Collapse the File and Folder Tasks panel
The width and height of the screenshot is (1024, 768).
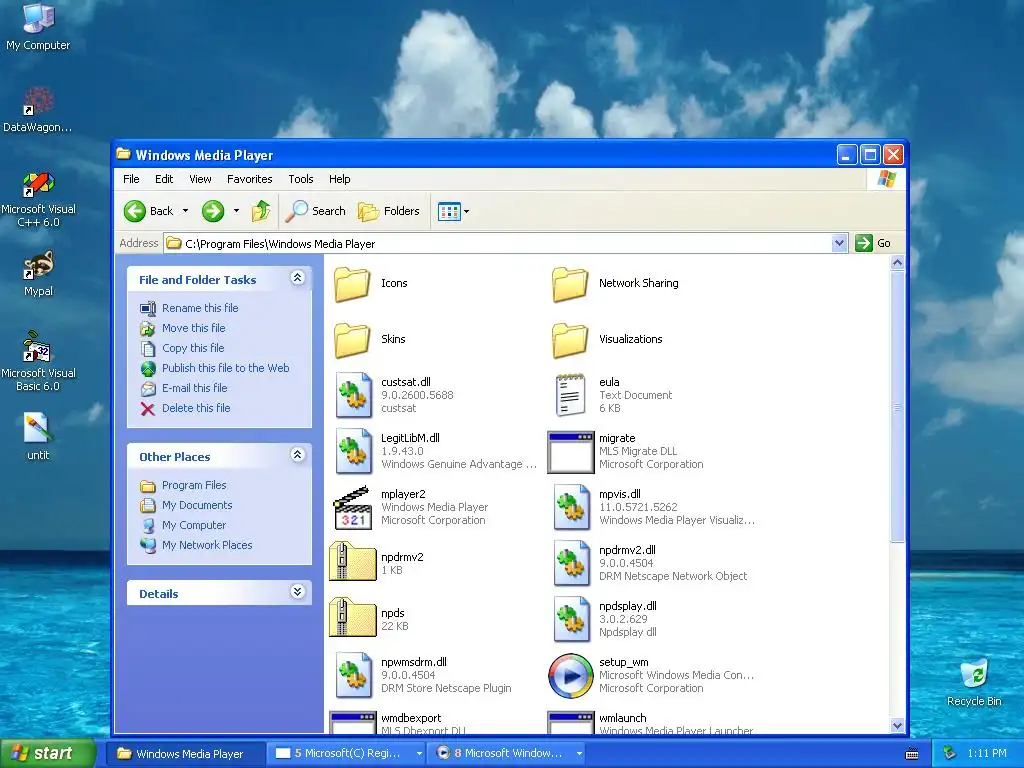tap(298, 278)
